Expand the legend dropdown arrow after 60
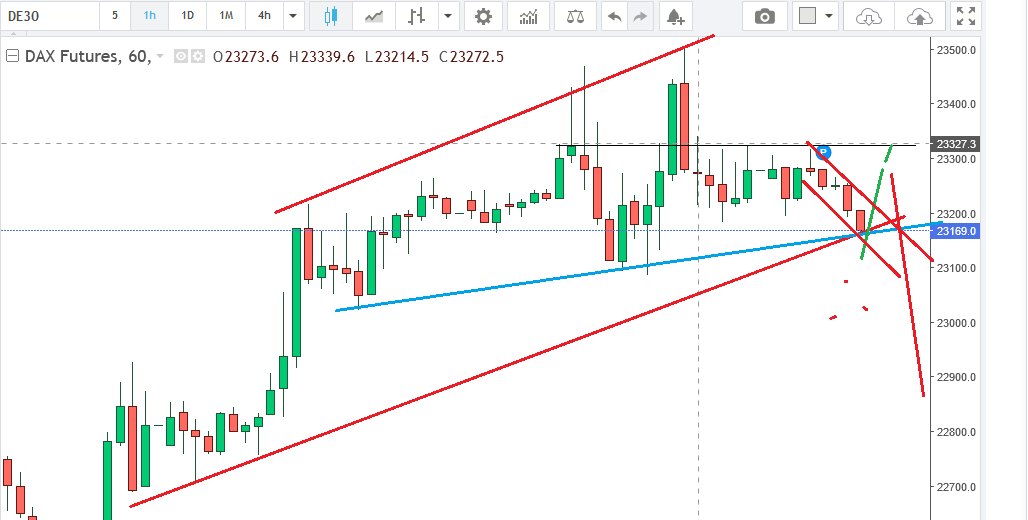The width and height of the screenshot is (1028, 520). tap(161, 58)
